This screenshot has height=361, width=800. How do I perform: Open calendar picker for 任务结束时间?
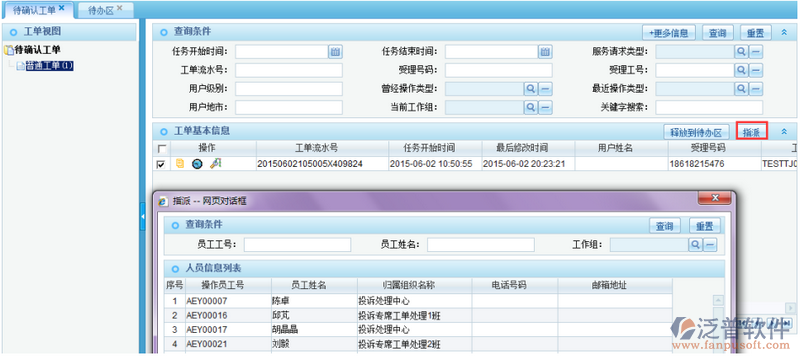click(x=545, y=51)
